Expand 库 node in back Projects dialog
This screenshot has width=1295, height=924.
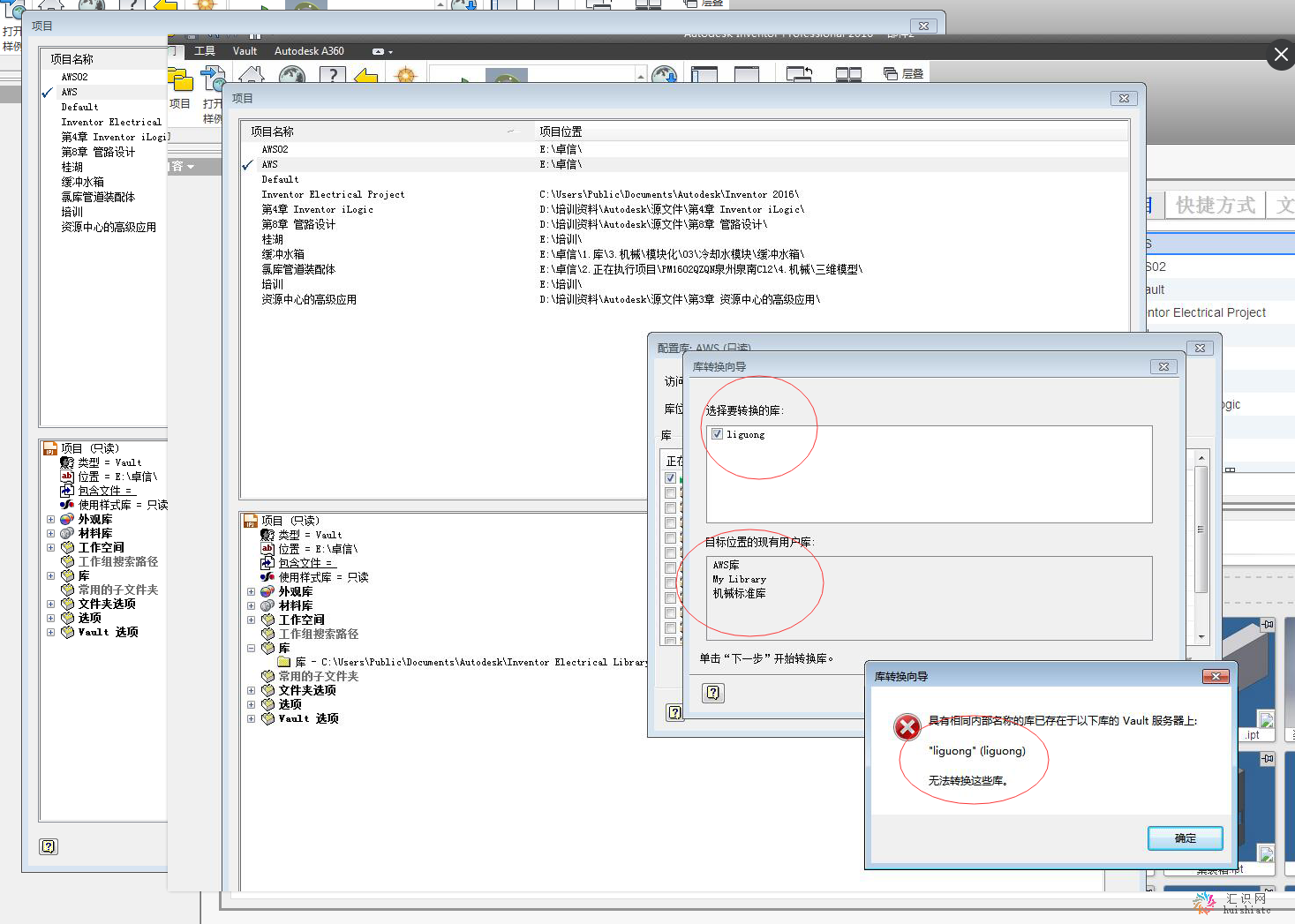tap(50, 576)
